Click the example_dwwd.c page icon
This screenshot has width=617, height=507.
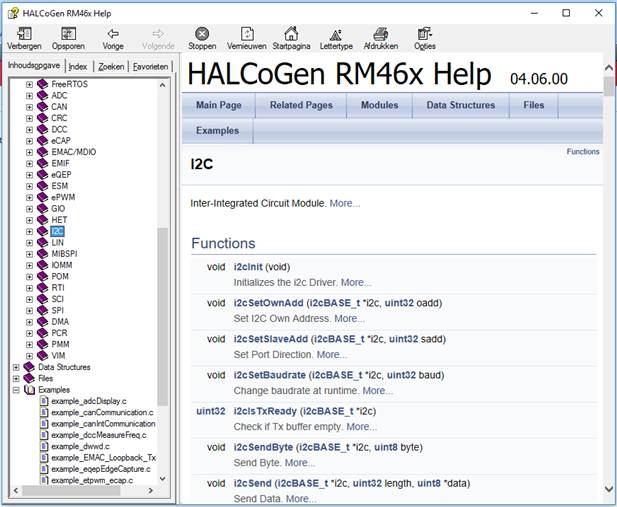tap(44, 446)
